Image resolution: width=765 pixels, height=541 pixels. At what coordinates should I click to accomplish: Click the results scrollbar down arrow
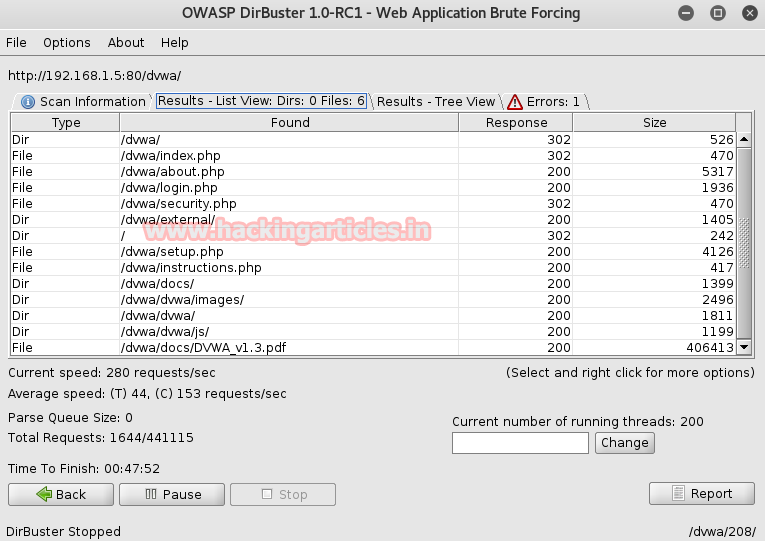pyautogui.click(x=744, y=347)
